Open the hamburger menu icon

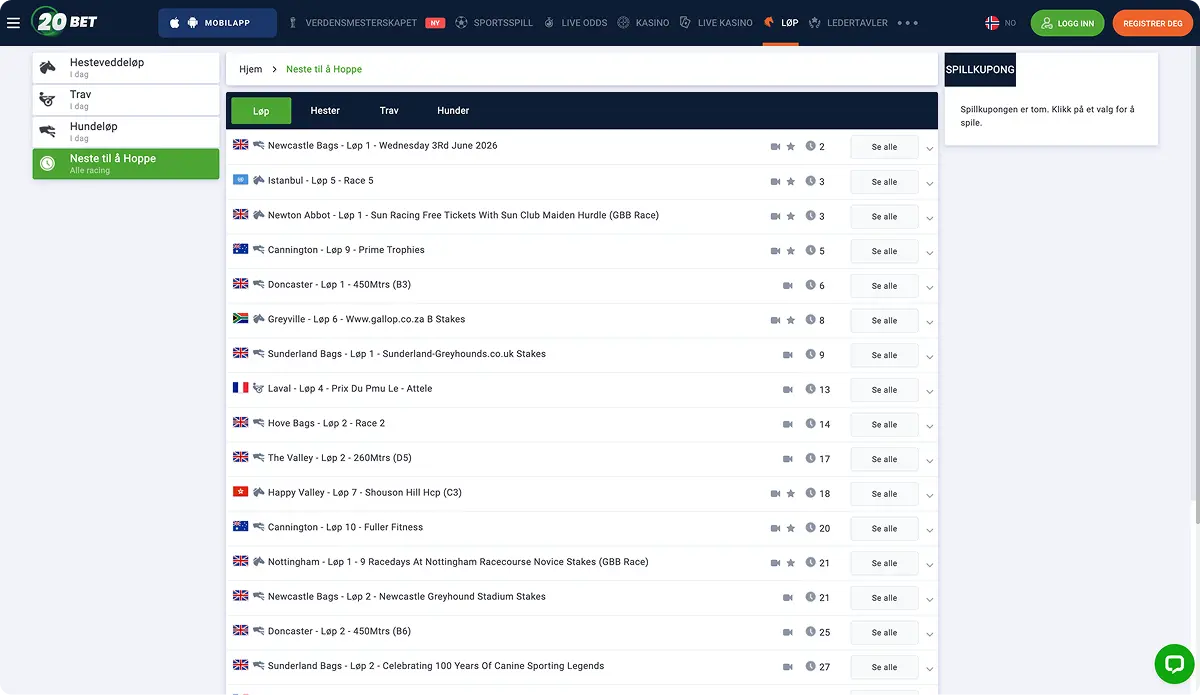pyautogui.click(x=13, y=23)
